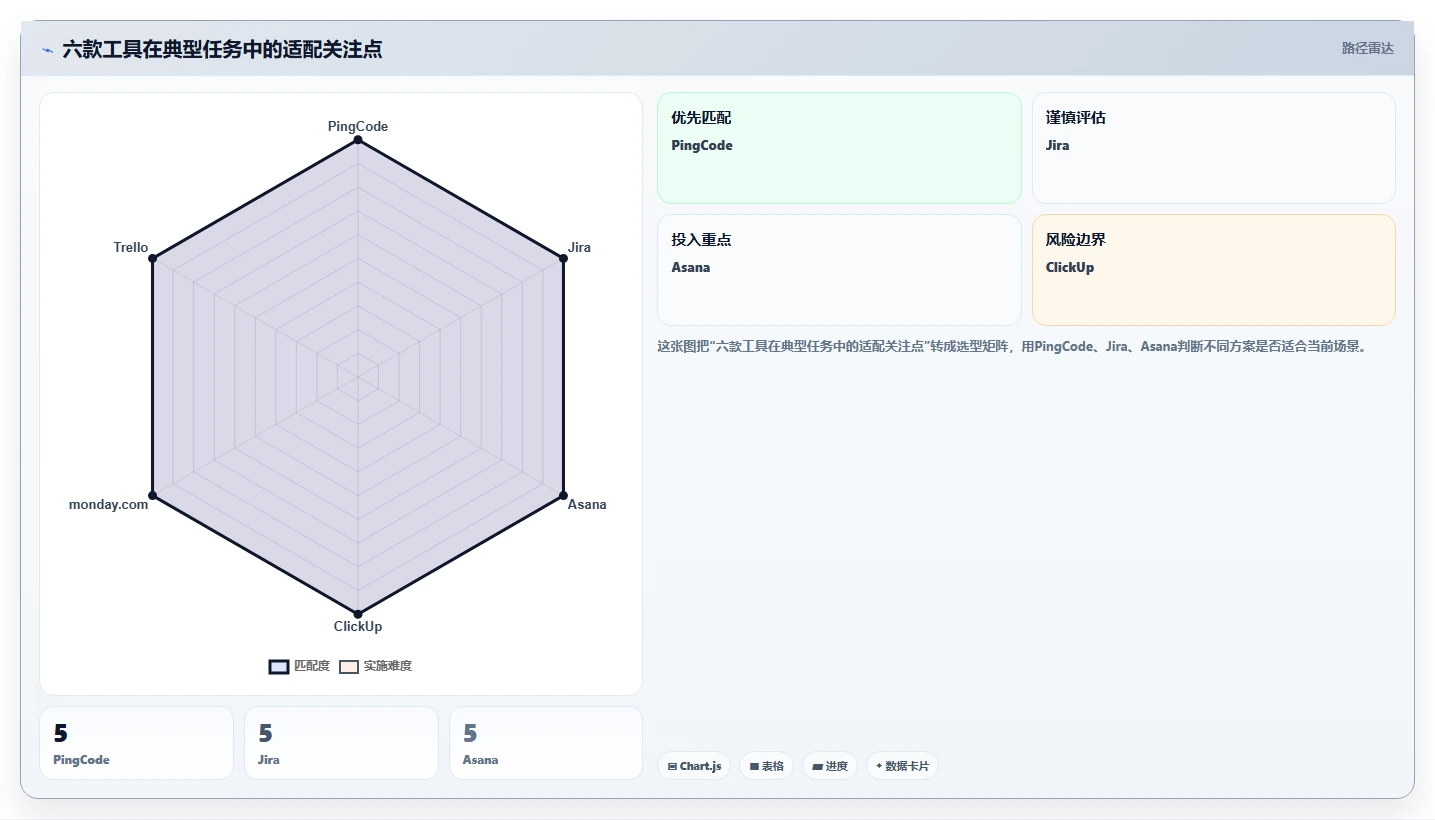This screenshot has width=1435, height=820.
Task: Open the 谨慎评估 Jira card
Action: click(1213, 148)
